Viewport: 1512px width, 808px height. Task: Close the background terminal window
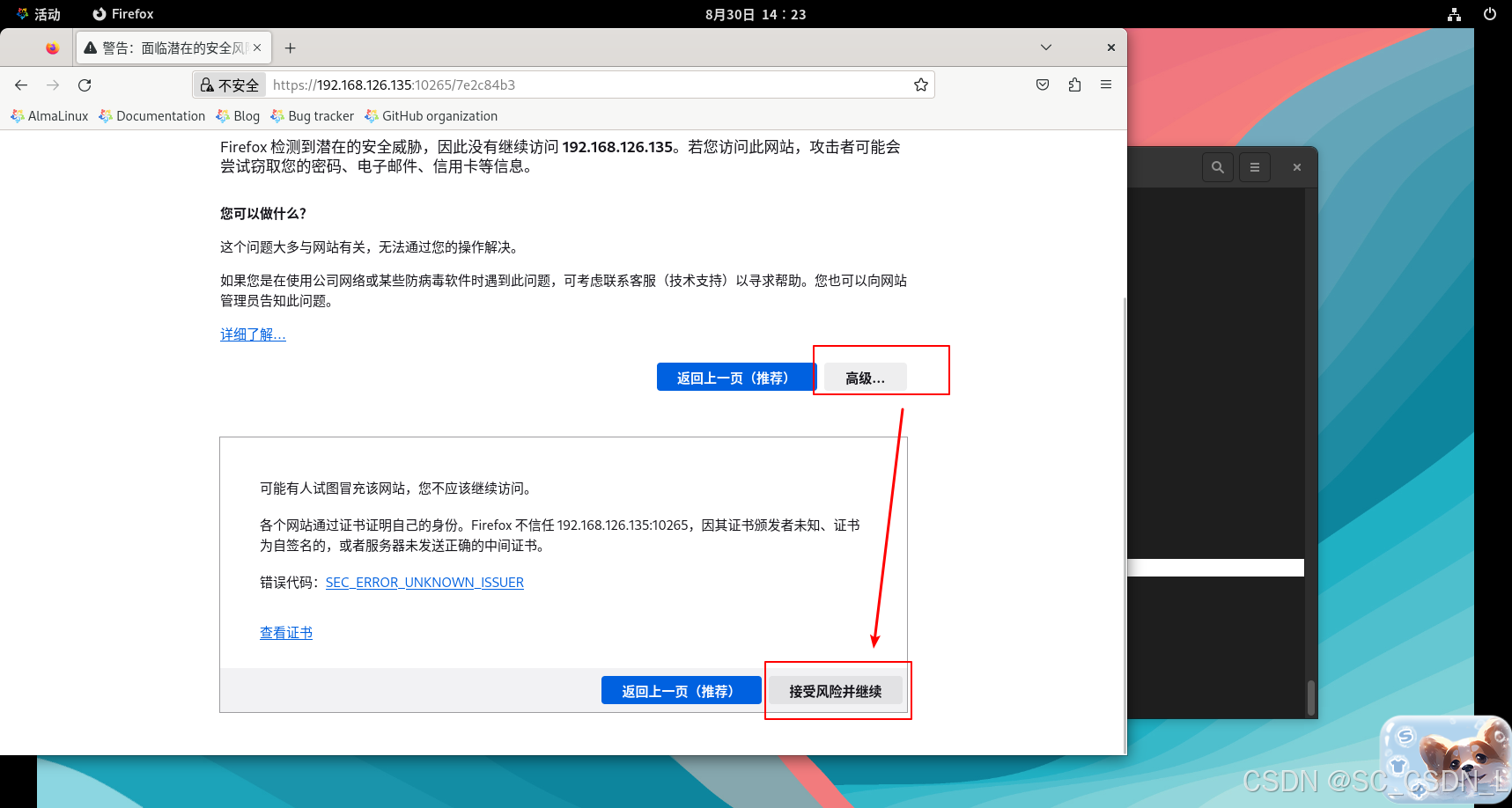(1297, 167)
